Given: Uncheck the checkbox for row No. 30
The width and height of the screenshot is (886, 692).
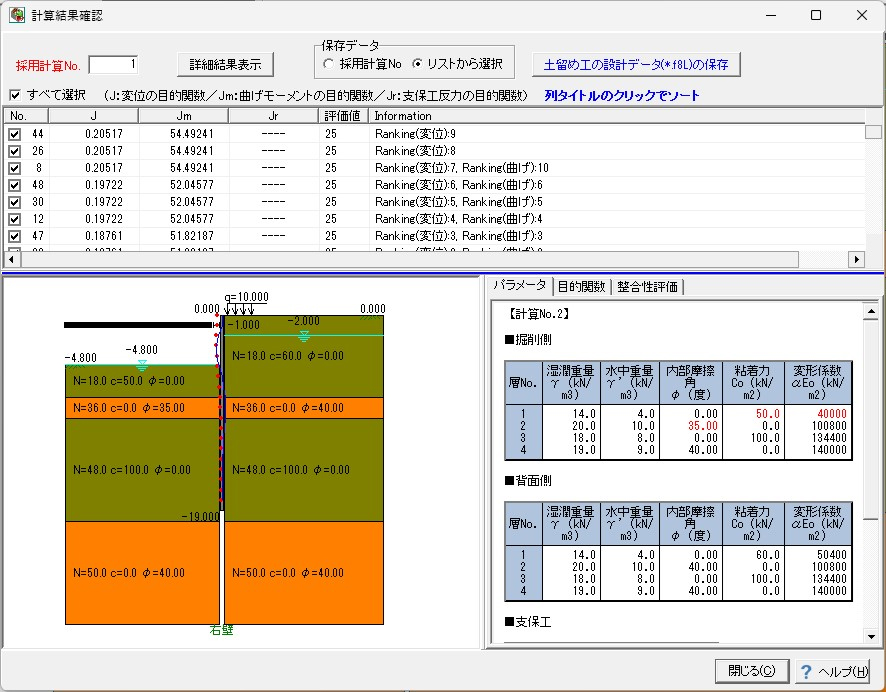Looking at the screenshot, I should [x=15, y=202].
